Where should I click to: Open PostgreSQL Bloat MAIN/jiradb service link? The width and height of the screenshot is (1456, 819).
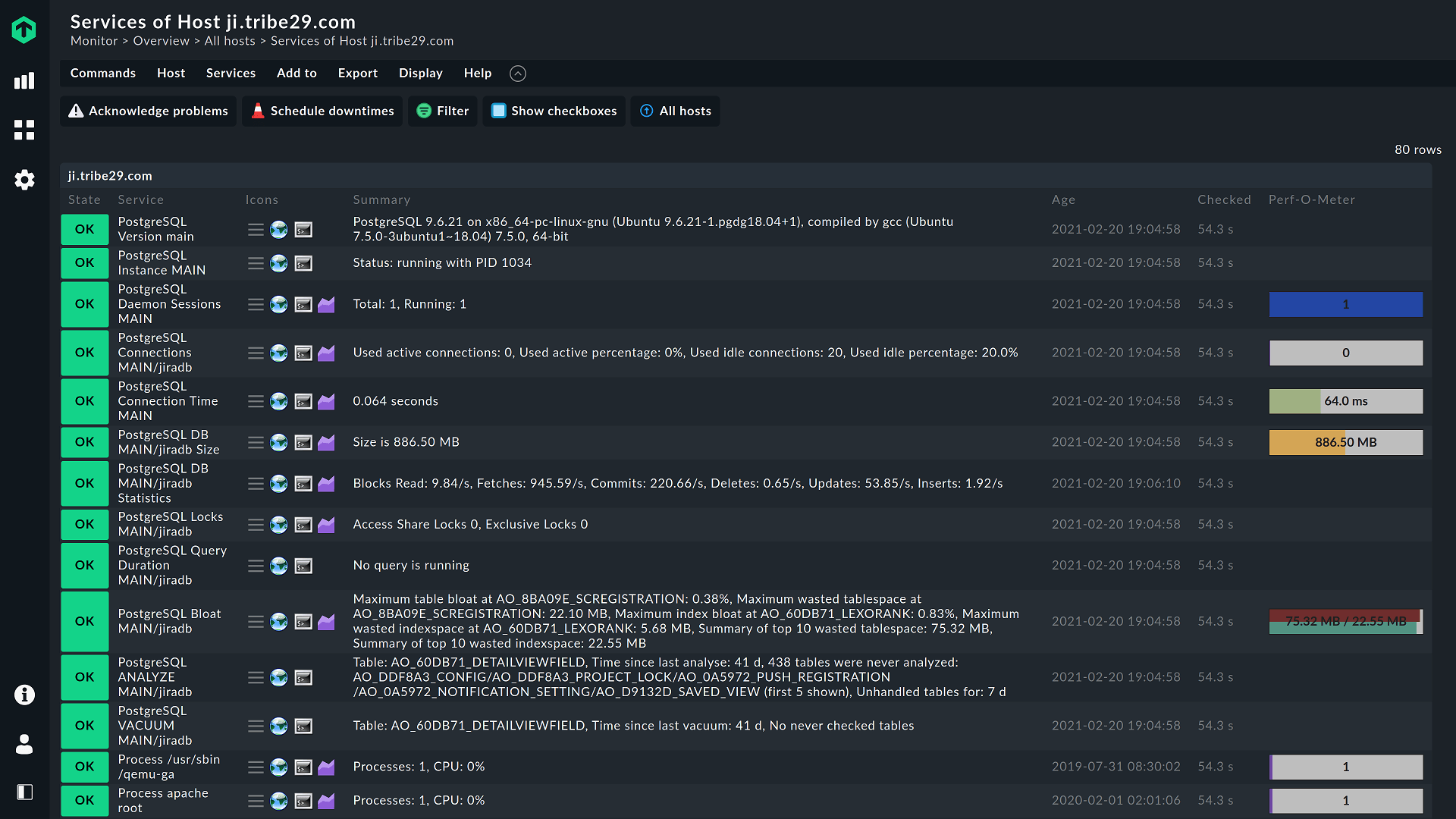coord(169,621)
